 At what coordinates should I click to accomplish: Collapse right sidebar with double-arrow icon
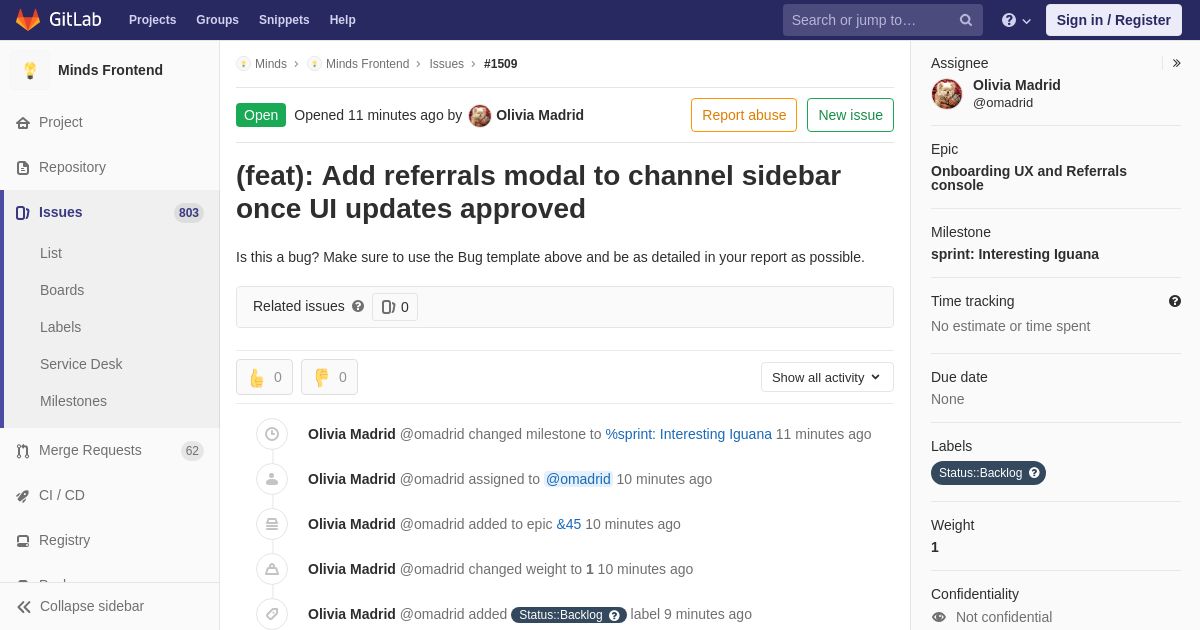tap(1176, 63)
